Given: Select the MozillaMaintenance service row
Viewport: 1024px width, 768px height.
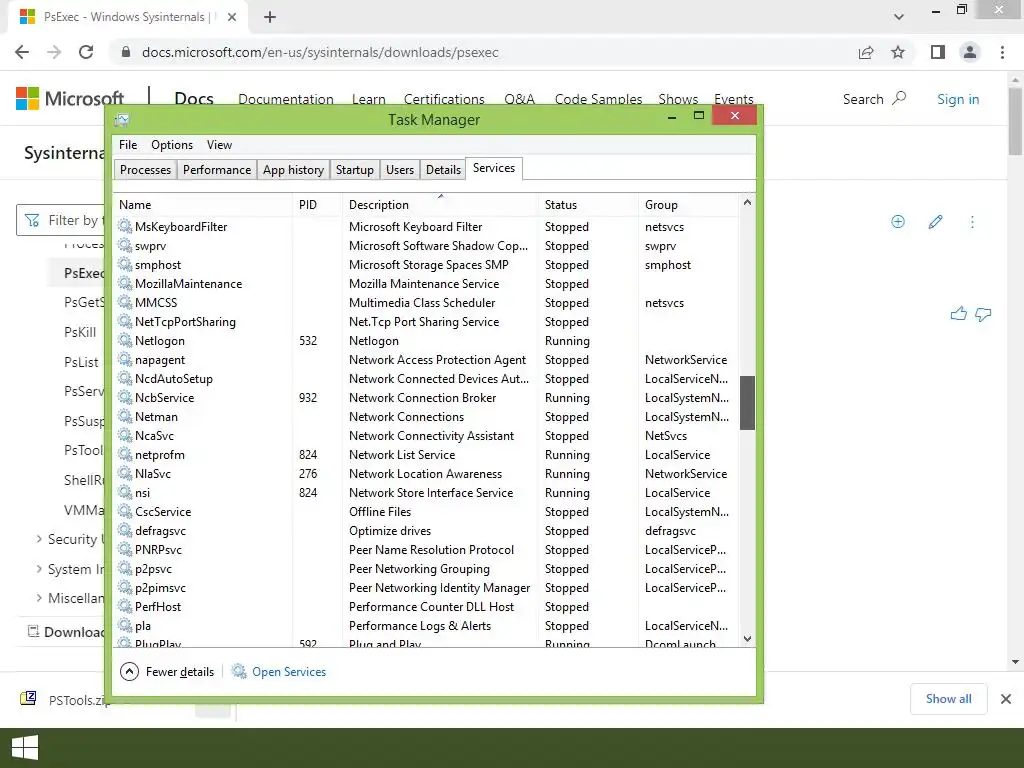Looking at the screenshot, I should click(426, 284).
